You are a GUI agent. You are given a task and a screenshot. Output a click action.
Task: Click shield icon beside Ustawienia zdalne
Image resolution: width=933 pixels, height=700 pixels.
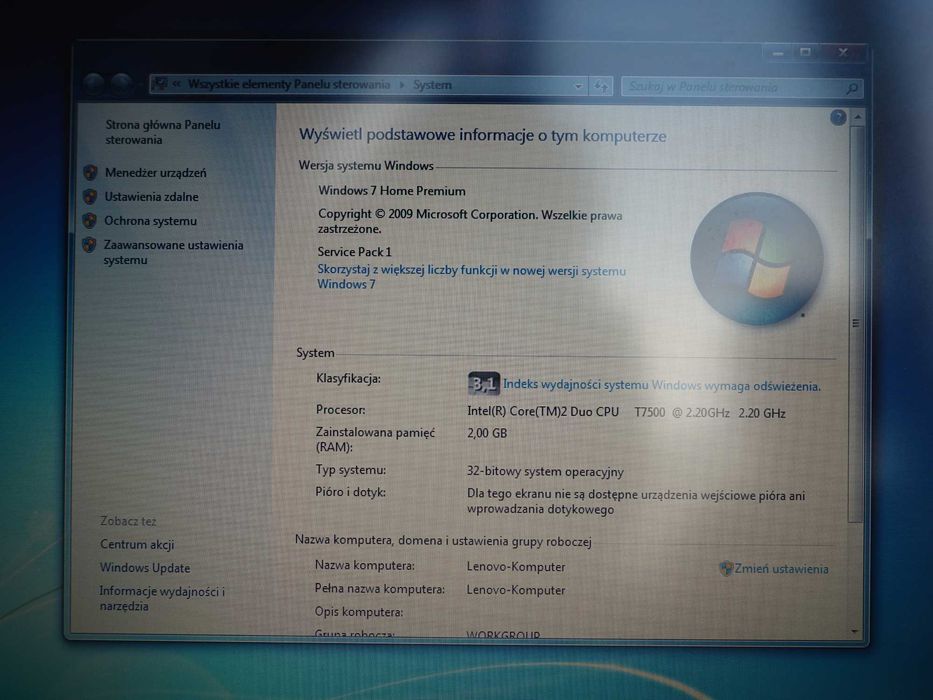click(x=90, y=196)
